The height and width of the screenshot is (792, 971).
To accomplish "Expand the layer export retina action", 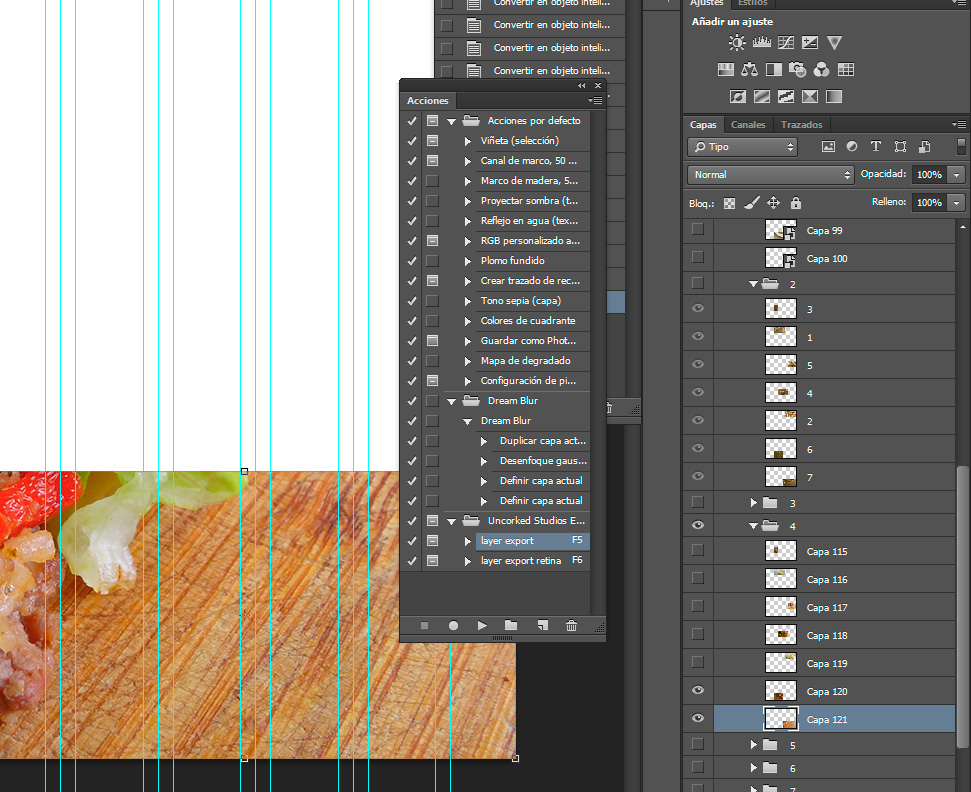I will 468,561.
